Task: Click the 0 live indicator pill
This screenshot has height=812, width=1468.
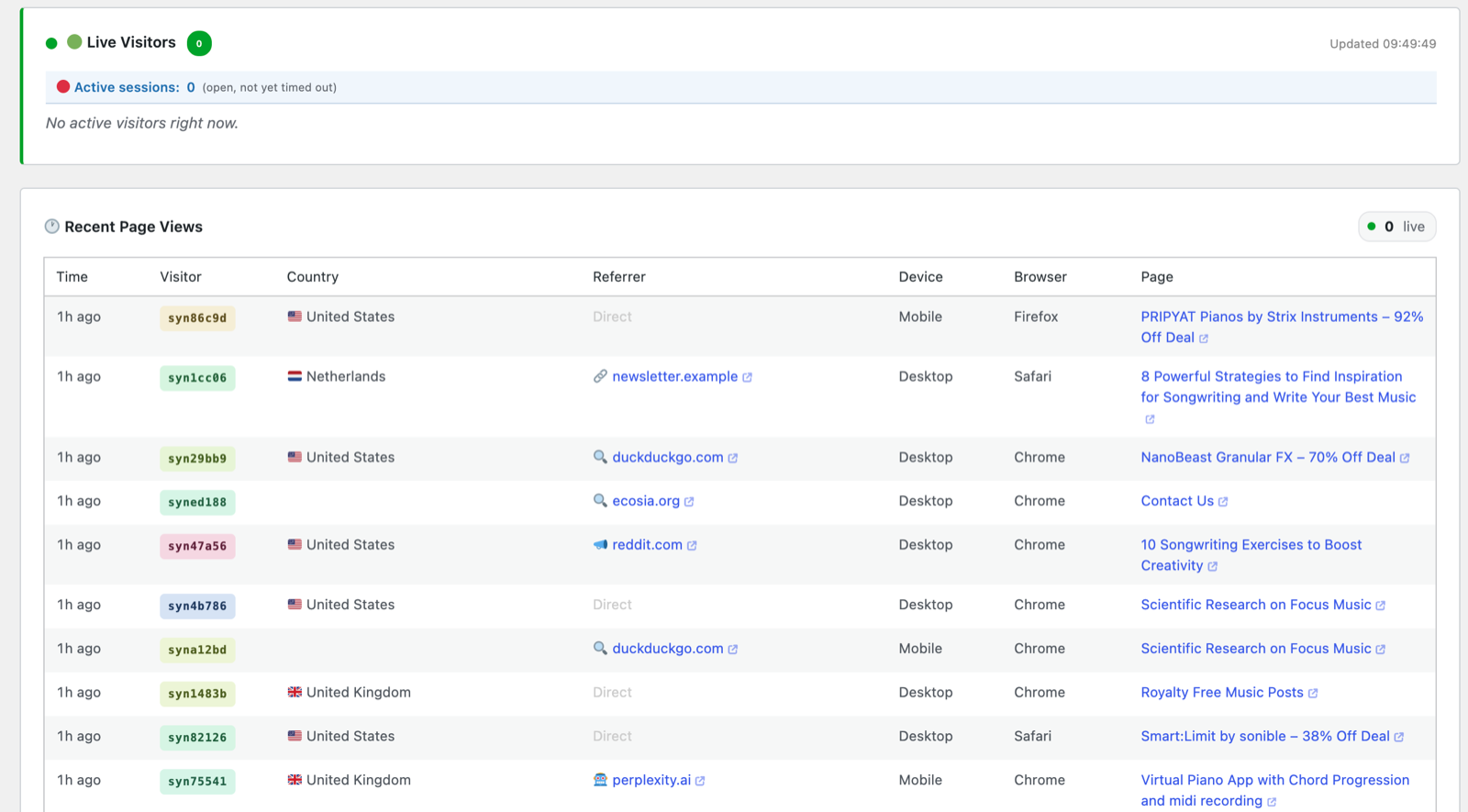Action: coord(1396,227)
